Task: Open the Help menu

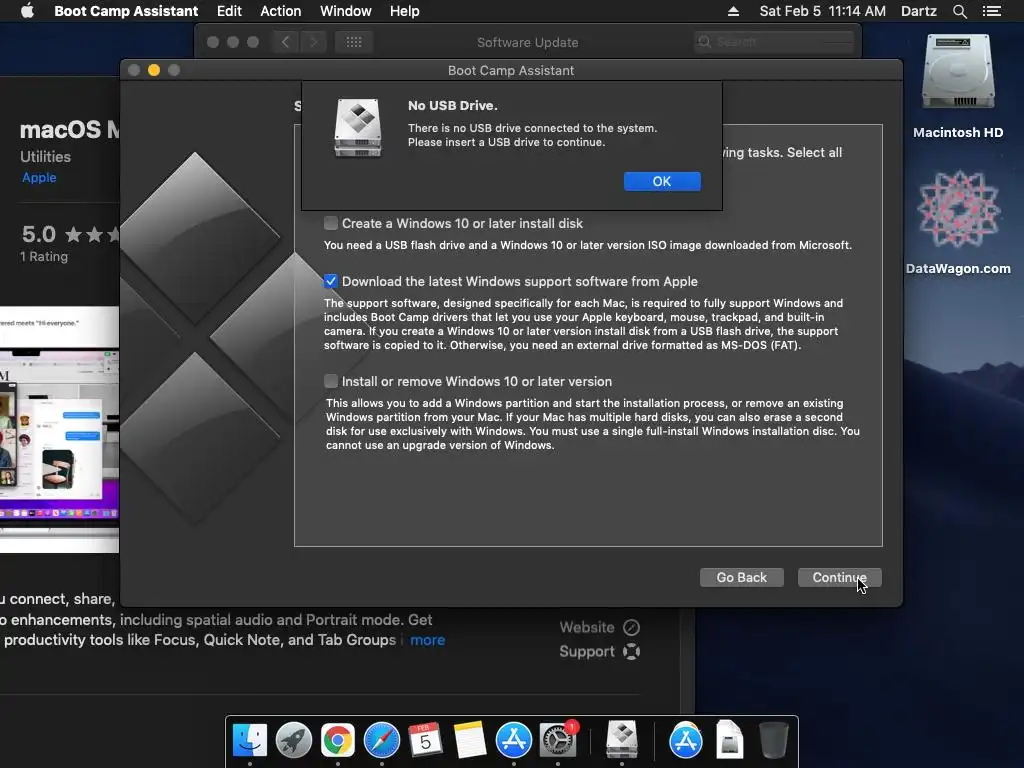Action: 404,11
